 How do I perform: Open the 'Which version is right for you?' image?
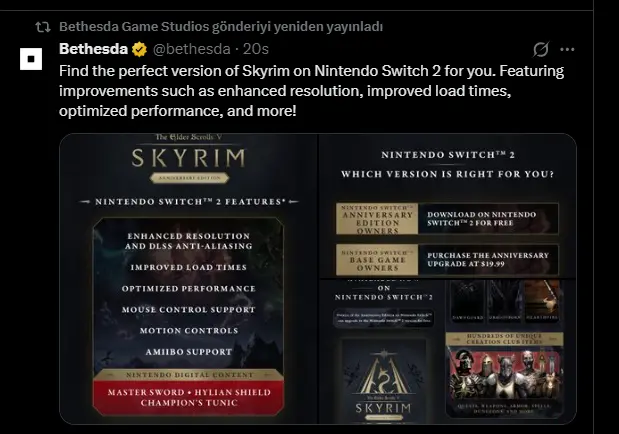click(448, 206)
